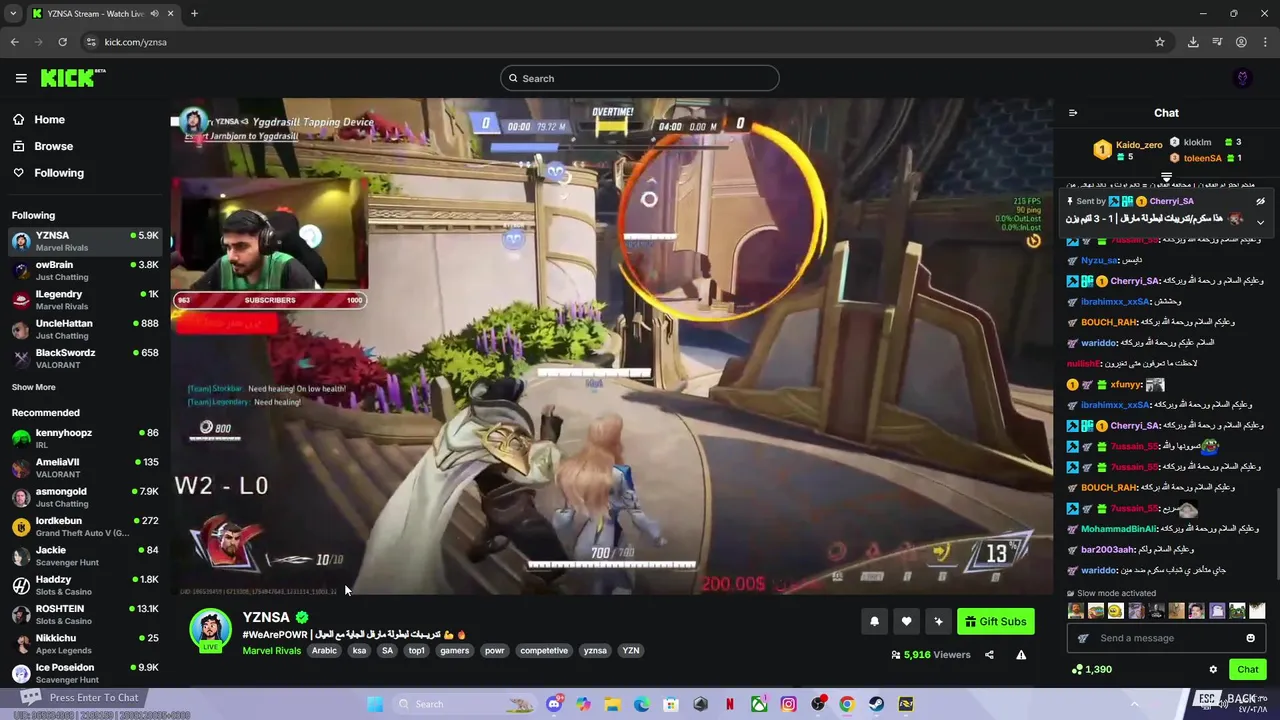Click the Kick logo
This screenshot has width=1280, height=720.
coord(72,78)
